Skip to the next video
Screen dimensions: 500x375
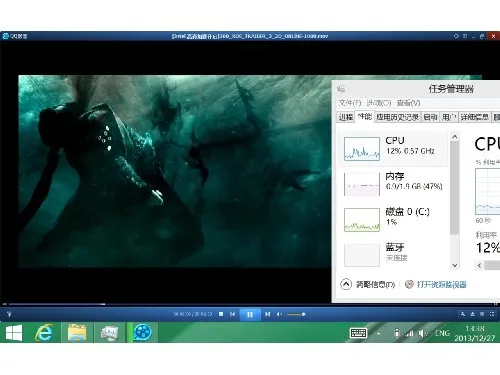(x=267, y=314)
